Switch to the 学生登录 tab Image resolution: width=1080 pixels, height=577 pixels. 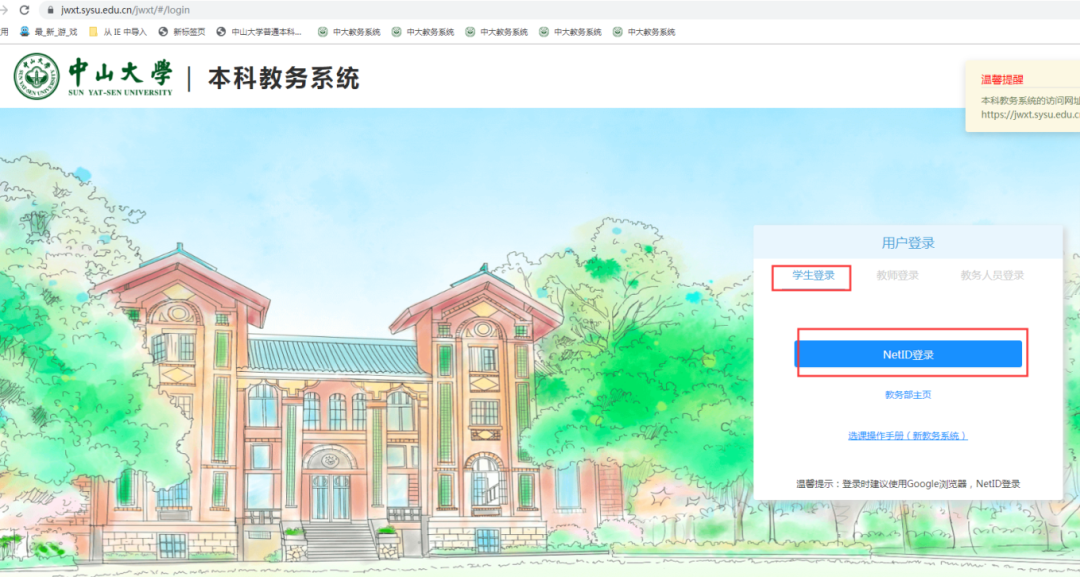point(813,275)
